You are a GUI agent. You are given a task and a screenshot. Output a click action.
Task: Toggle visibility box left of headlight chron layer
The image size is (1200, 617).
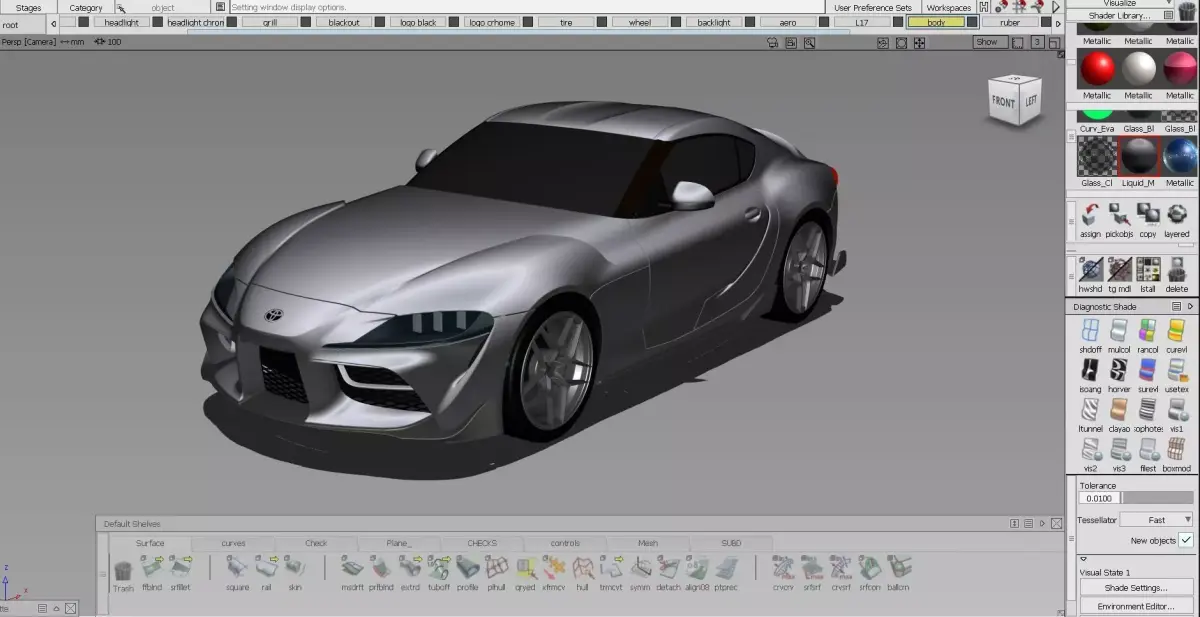pos(157,22)
